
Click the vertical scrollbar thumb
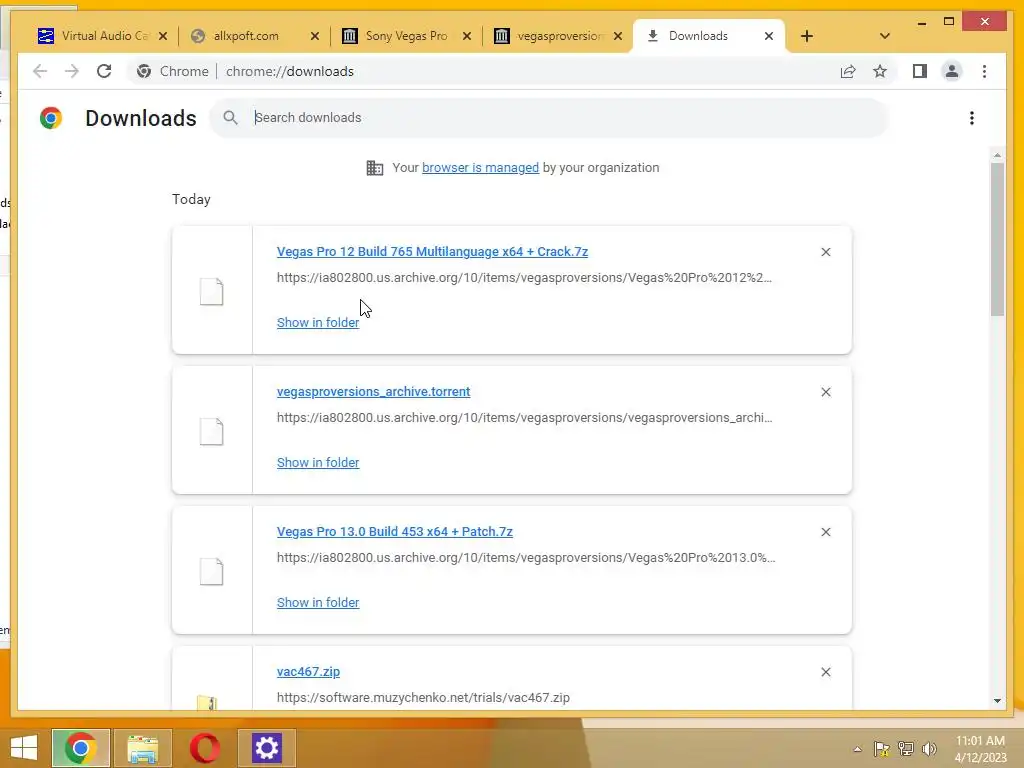pyautogui.click(x=997, y=239)
